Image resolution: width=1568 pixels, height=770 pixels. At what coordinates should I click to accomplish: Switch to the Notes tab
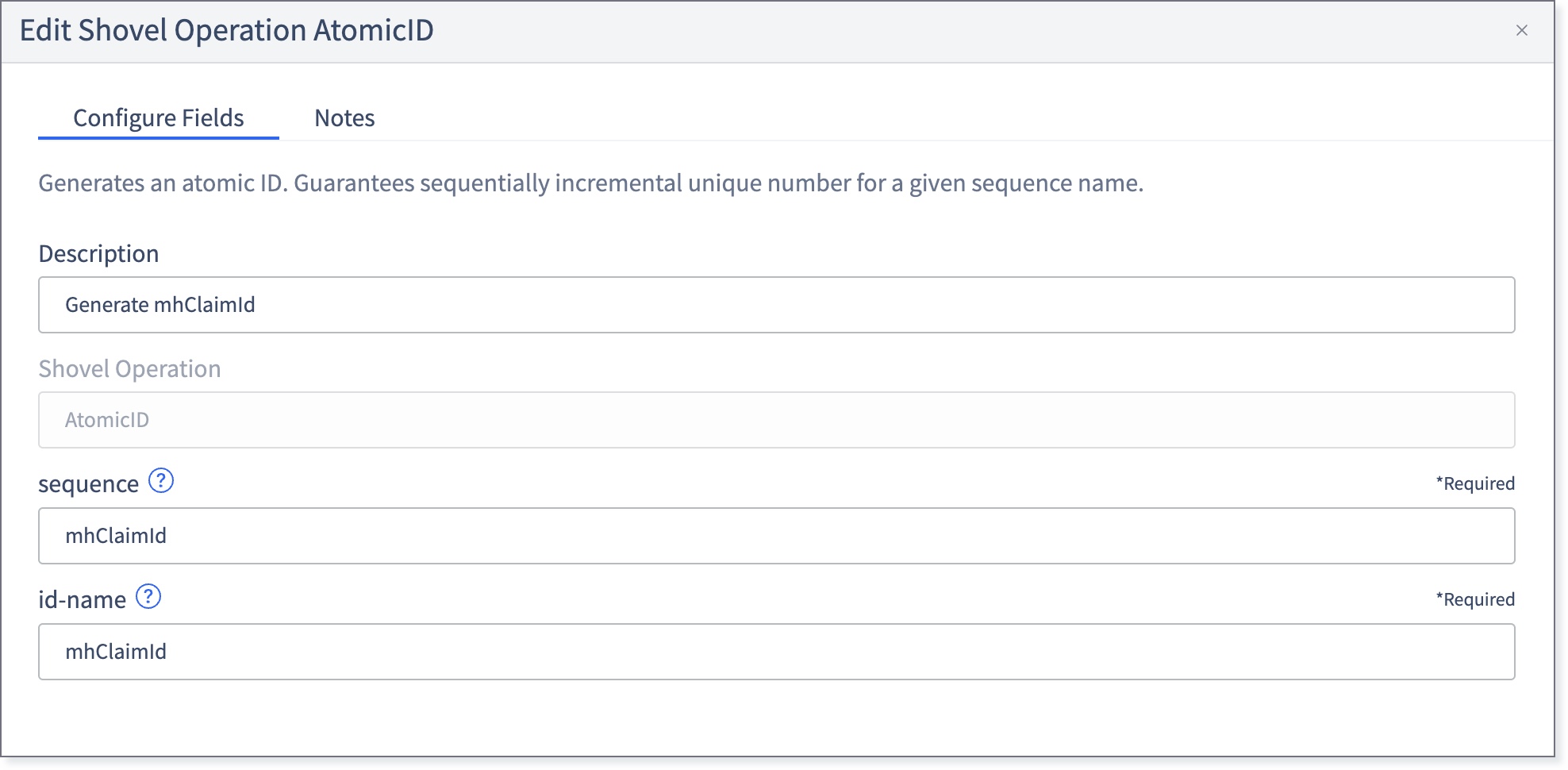click(344, 118)
